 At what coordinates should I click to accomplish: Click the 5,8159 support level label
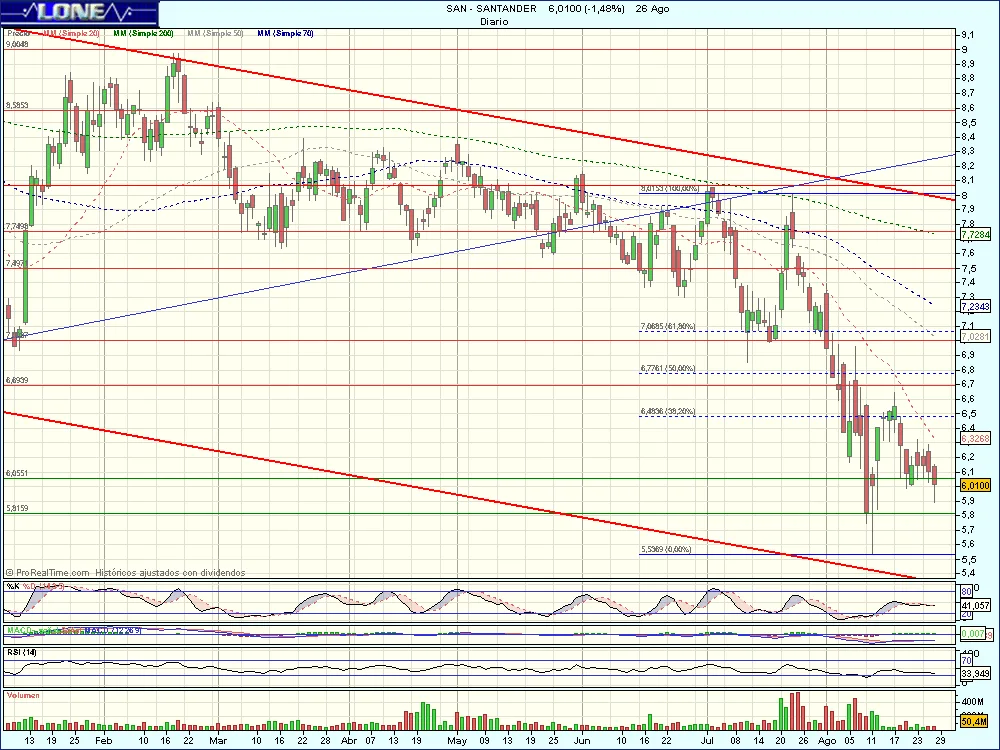pyautogui.click(x=17, y=508)
